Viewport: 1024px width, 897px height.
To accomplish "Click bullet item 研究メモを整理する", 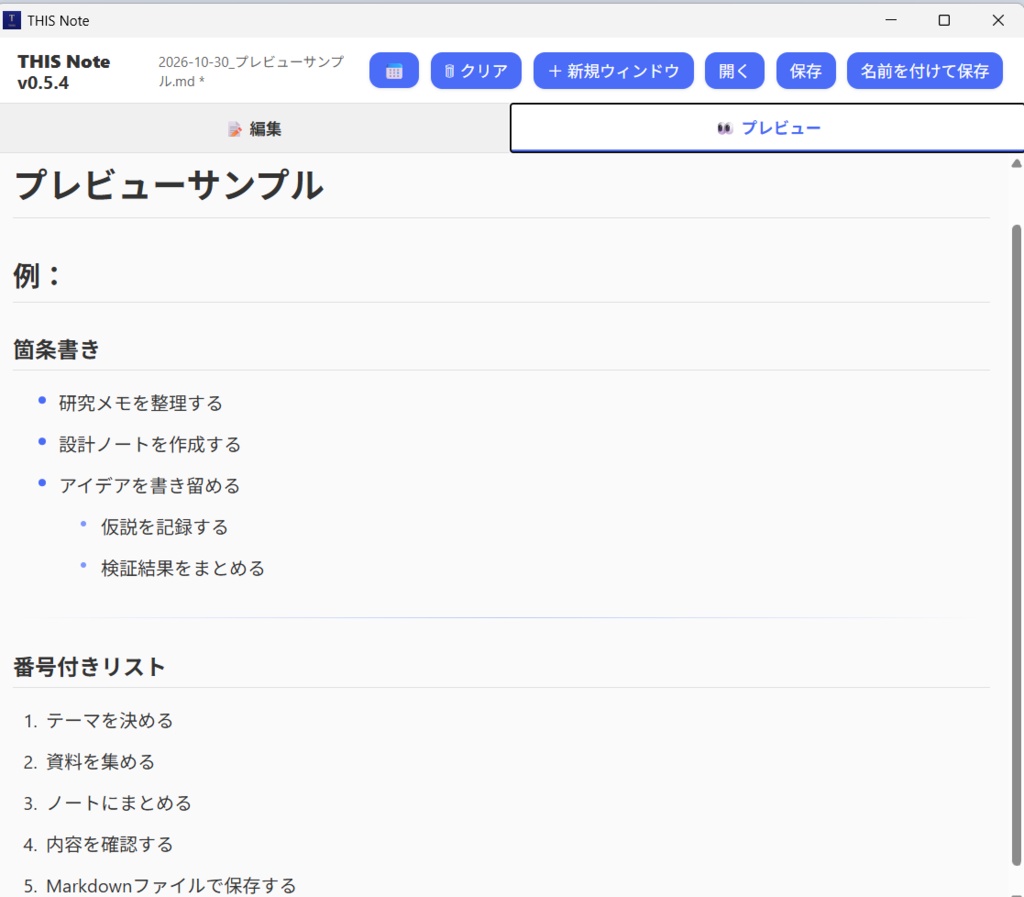I will coord(140,403).
